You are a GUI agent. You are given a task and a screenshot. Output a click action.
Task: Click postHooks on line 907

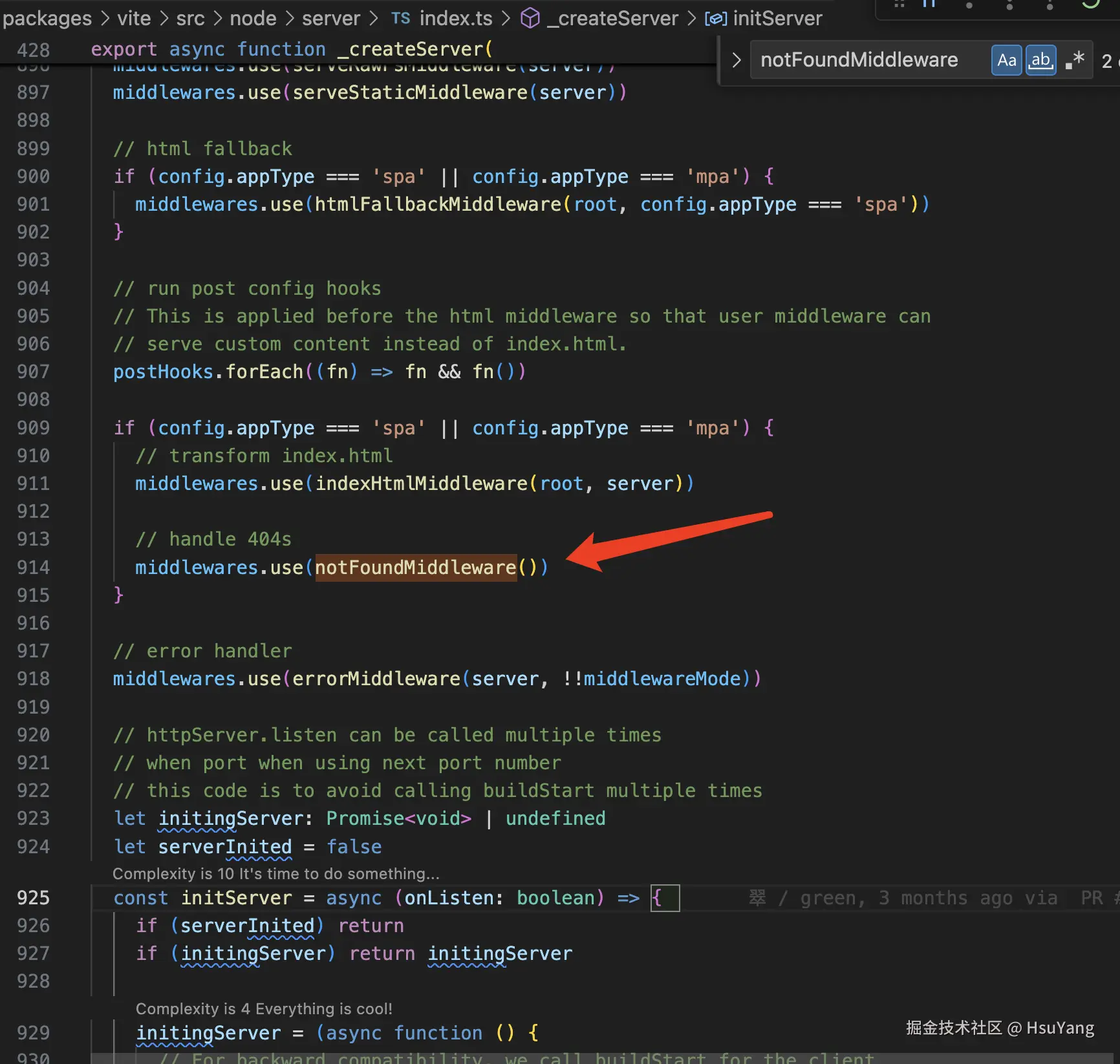coord(163,372)
